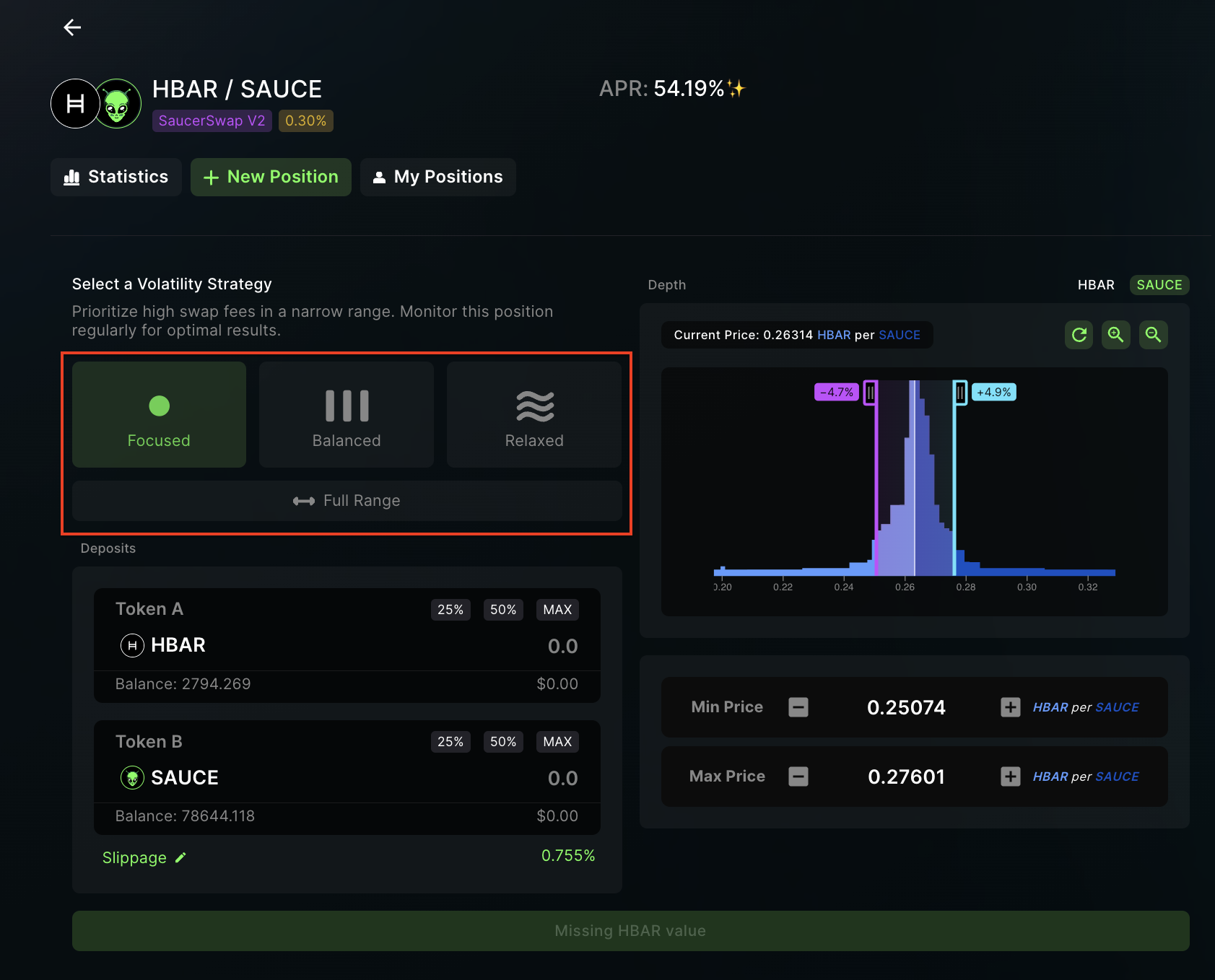1215x980 pixels.
Task: Set Token A HBAR deposit to MAX
Action: (557, 610)
